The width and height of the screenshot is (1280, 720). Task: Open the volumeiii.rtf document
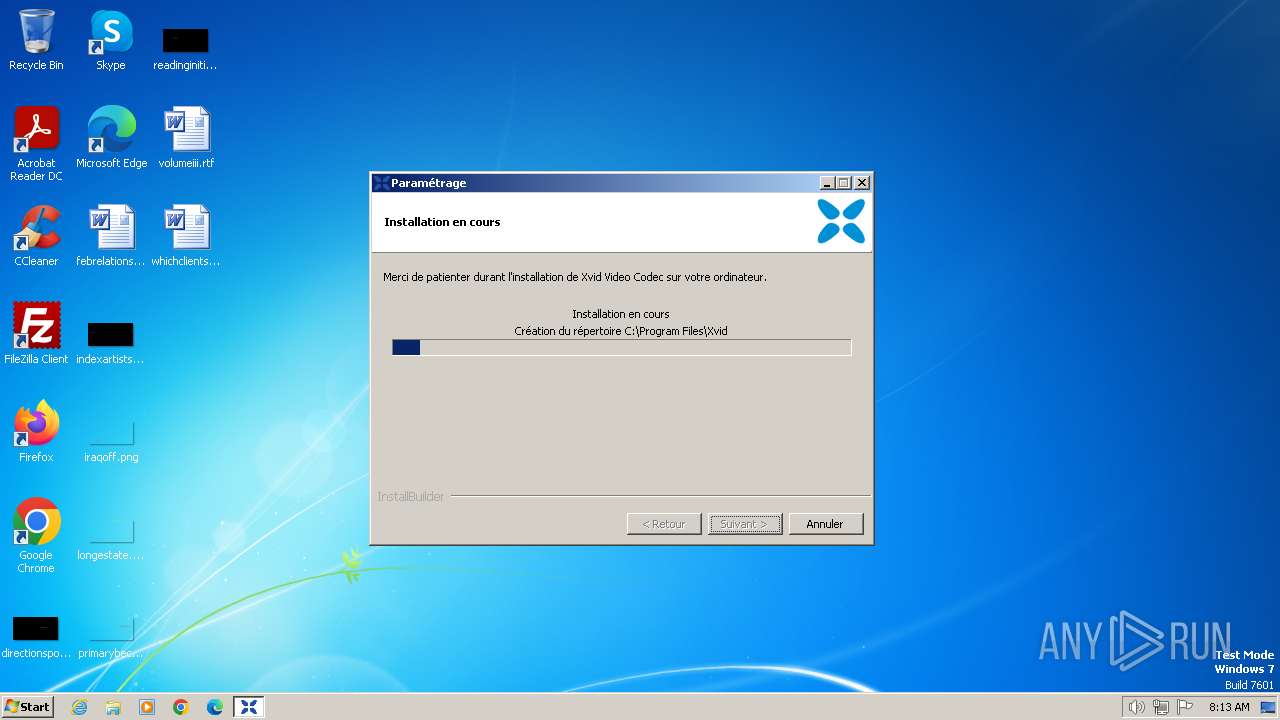(186, 137)
